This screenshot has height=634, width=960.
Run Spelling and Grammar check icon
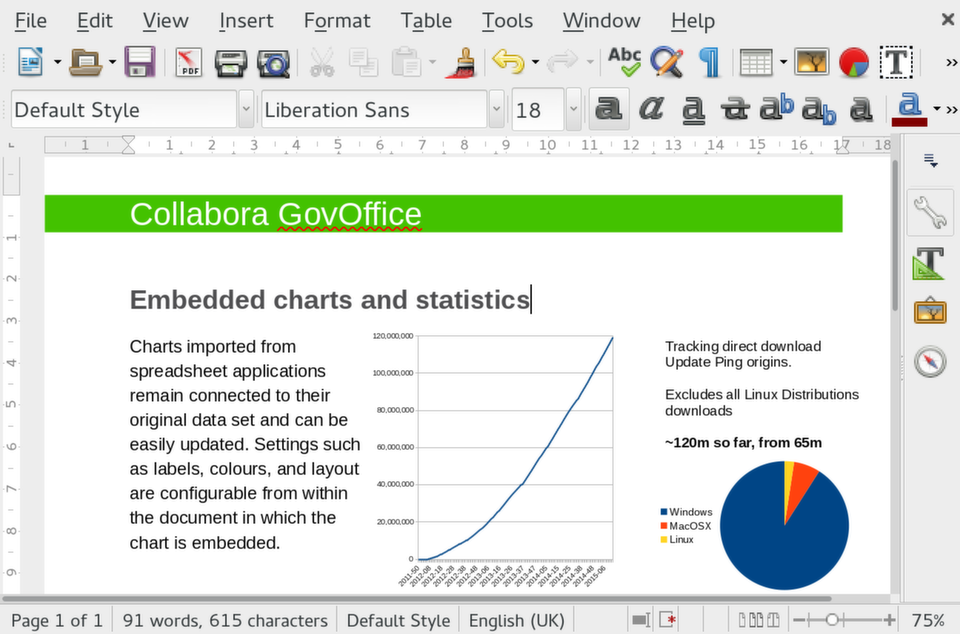click(624, 62)
